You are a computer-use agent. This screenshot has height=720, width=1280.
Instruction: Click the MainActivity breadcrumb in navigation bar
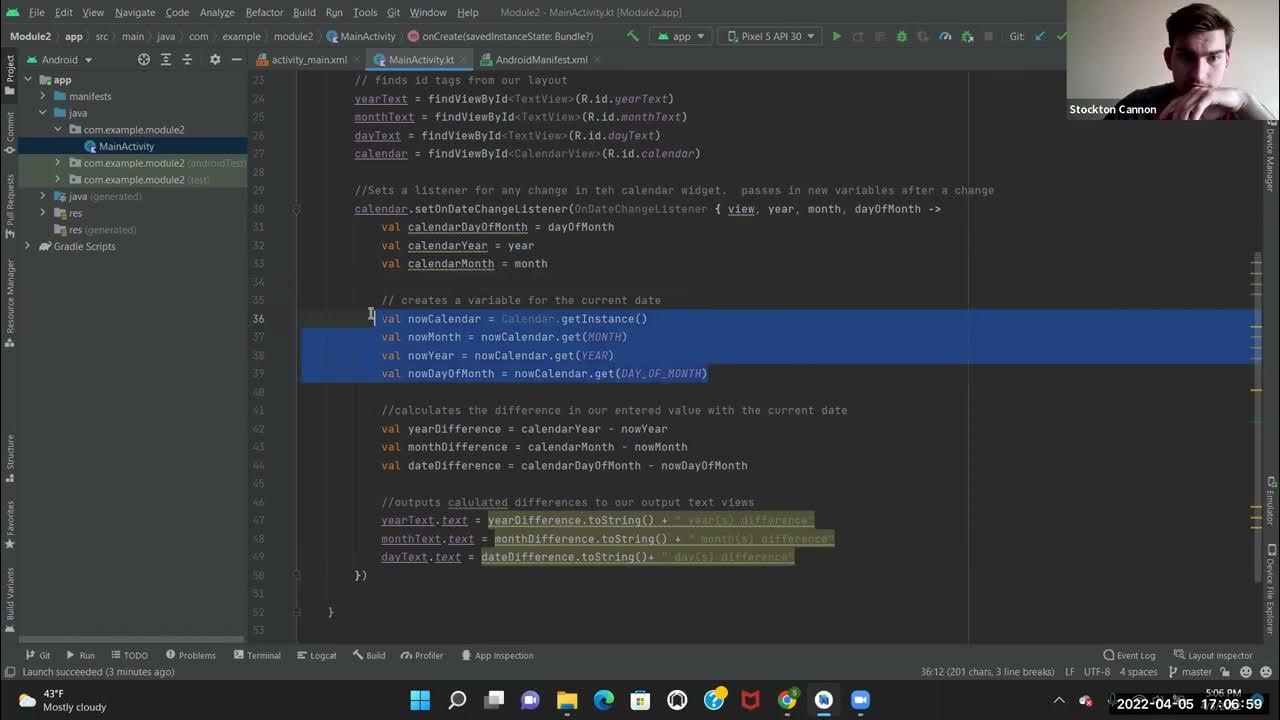pos(361,36)
